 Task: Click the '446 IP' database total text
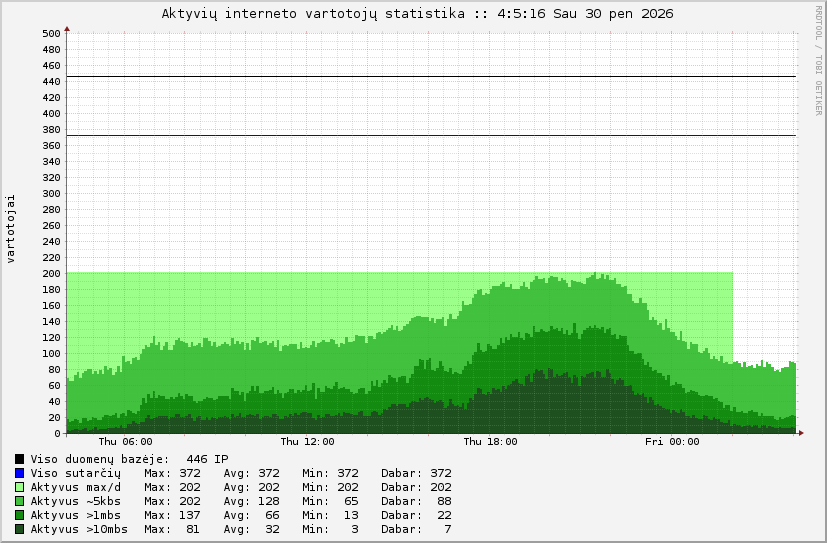tap(207, 459)
